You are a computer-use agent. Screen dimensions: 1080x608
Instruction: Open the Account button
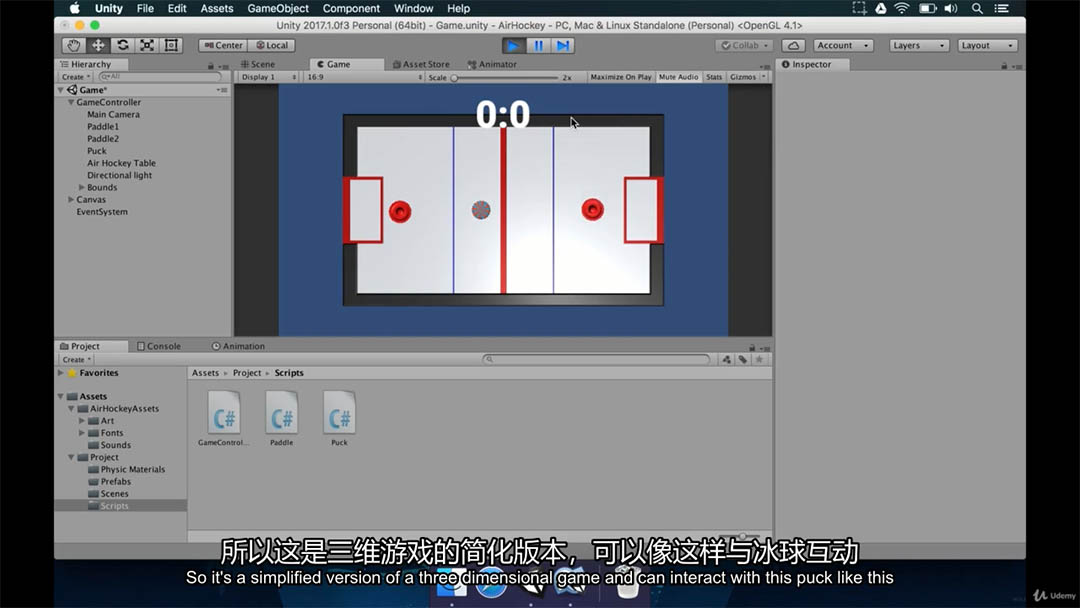click(842, 45)
